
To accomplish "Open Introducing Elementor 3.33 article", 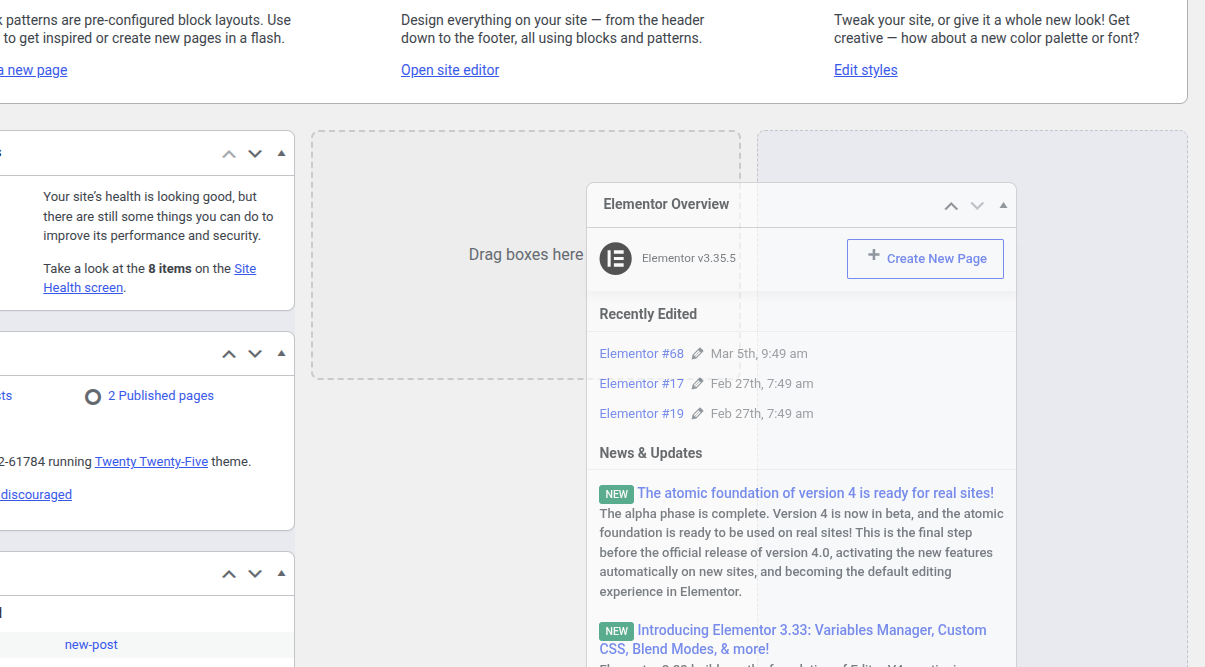I will point(793,639).
